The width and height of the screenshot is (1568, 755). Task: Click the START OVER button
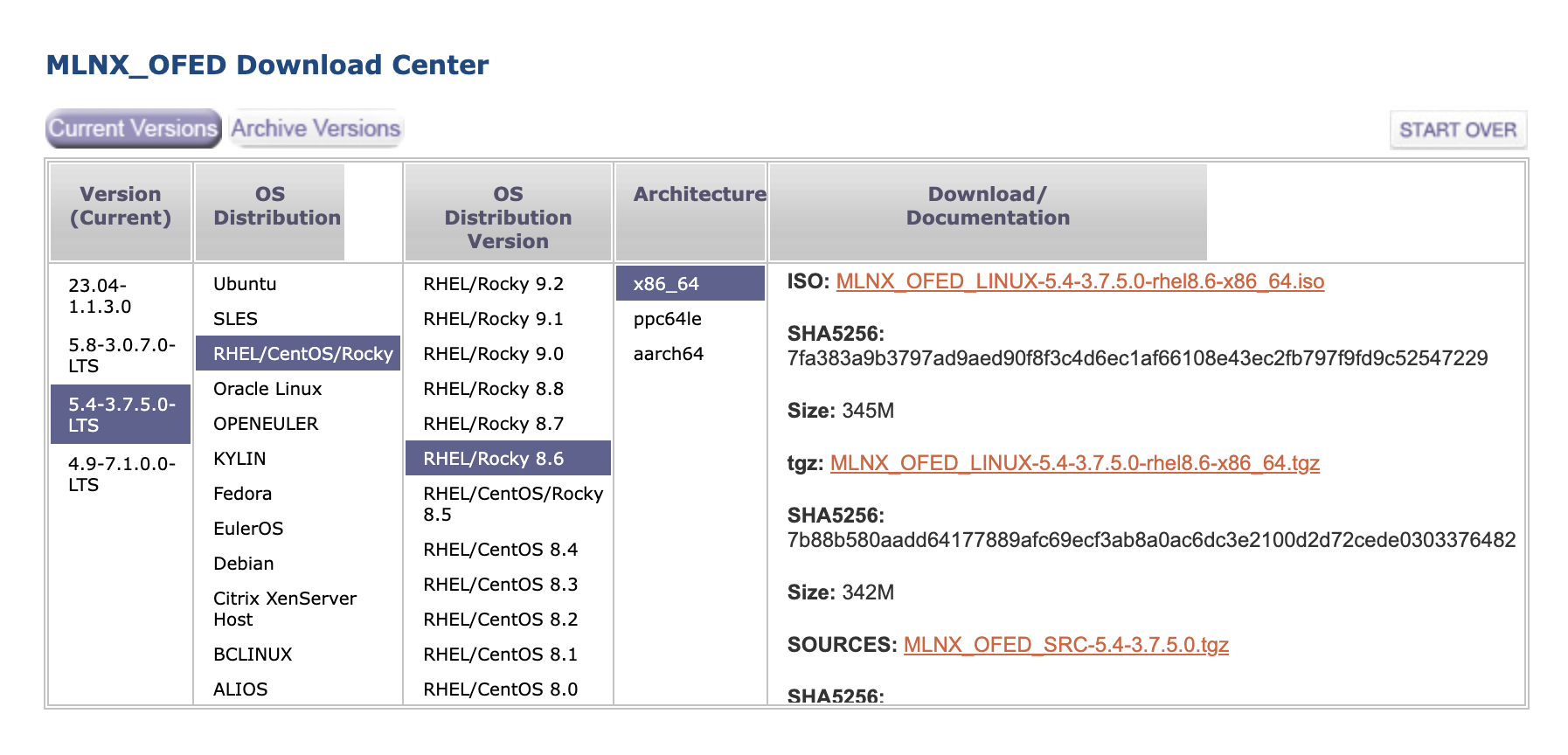point(1458,129)
